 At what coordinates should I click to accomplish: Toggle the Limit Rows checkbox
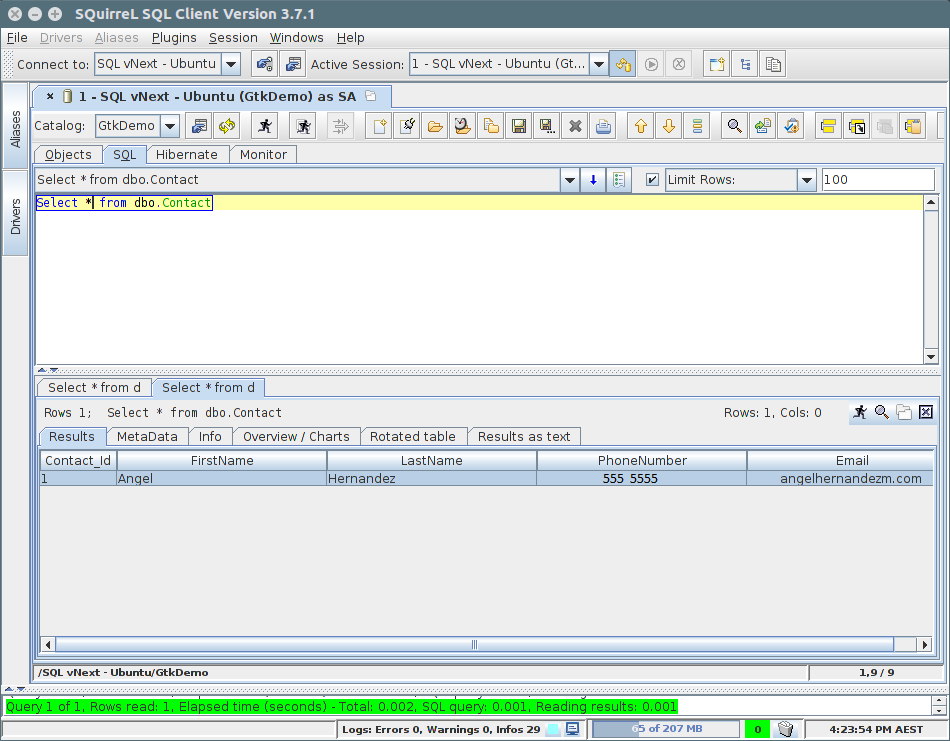[653, 180]
